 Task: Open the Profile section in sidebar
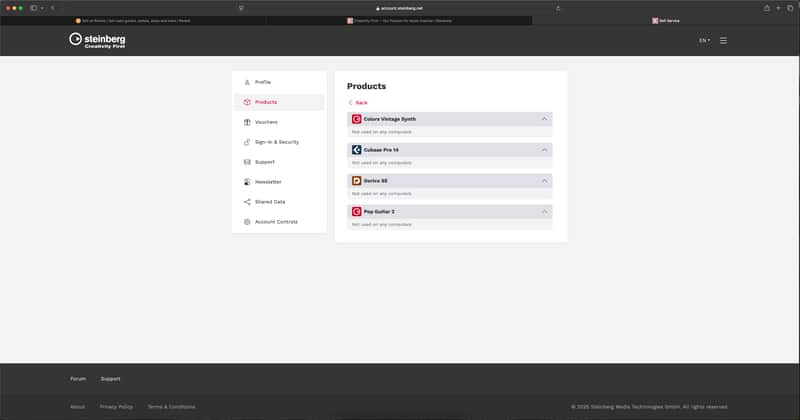(x=263, y=82)
